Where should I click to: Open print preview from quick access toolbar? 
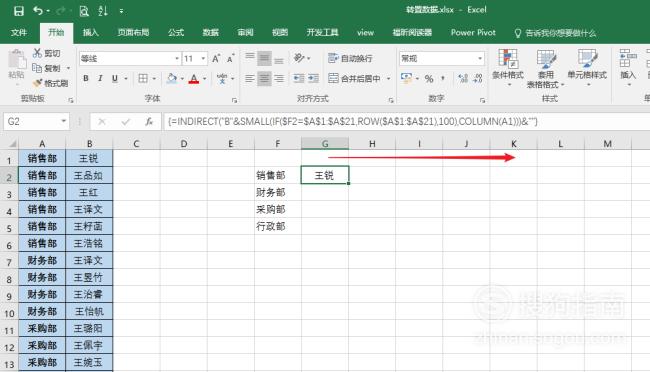coord(84,11)
